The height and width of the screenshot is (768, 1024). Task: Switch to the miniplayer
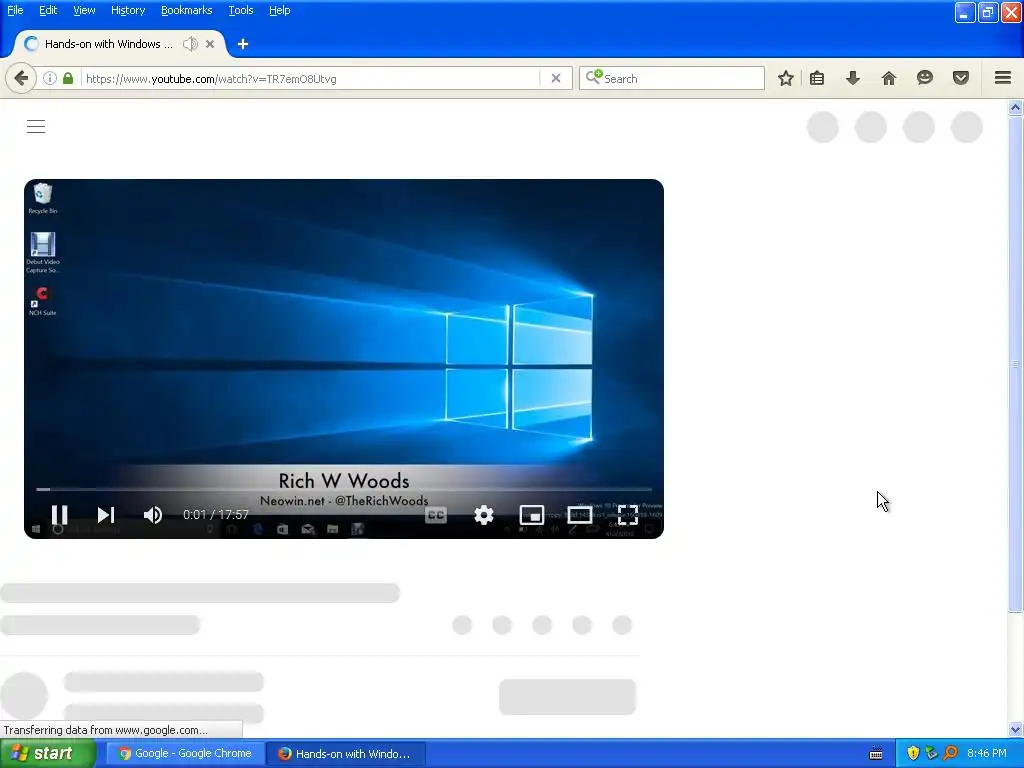tap(532, 515)
